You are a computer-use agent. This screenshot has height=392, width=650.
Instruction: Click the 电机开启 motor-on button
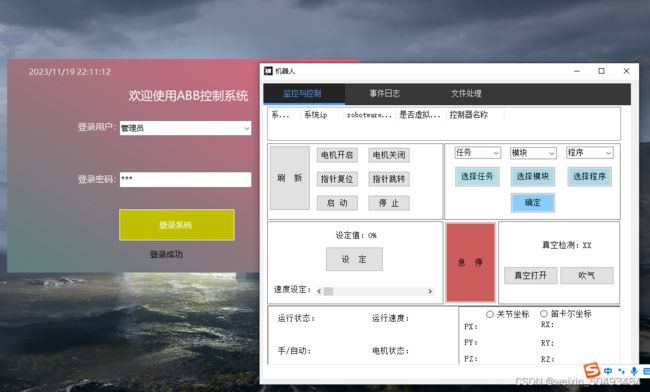point(337,155)
